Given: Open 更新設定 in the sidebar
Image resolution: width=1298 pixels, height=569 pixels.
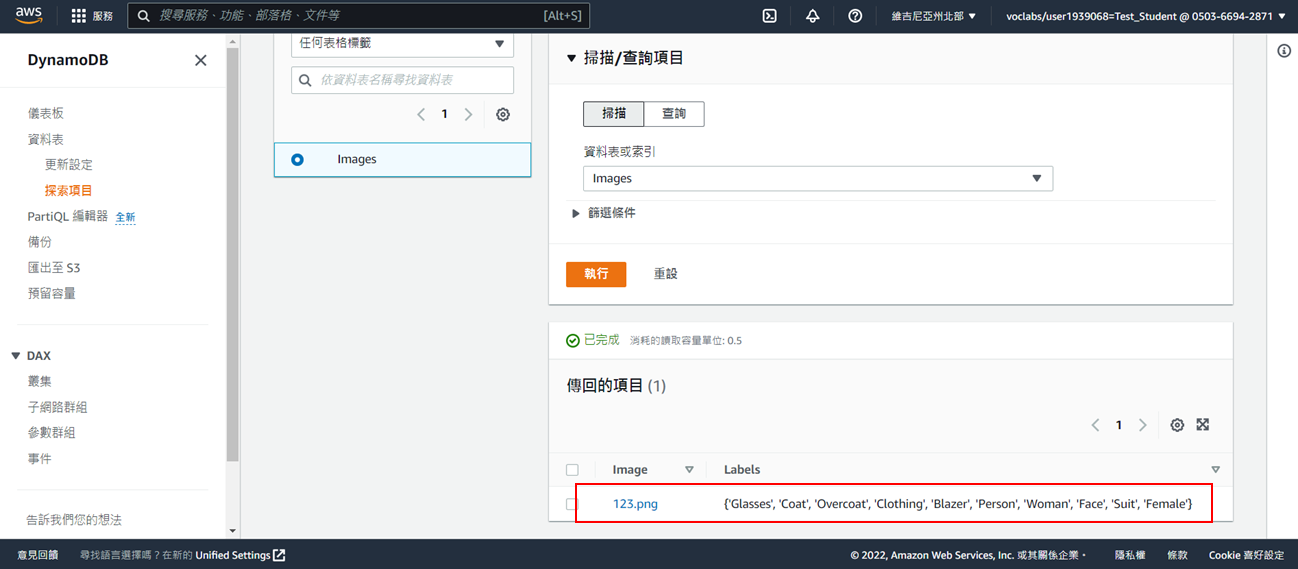Looking at the screenshot, I should coord(69,164).
